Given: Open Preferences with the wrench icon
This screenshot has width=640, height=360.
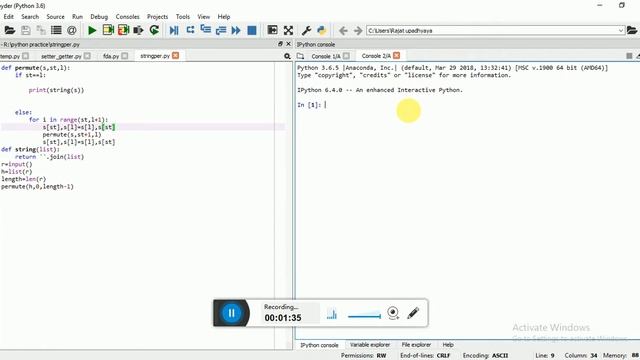Looking at the screenshot, I should click(306, 30).
